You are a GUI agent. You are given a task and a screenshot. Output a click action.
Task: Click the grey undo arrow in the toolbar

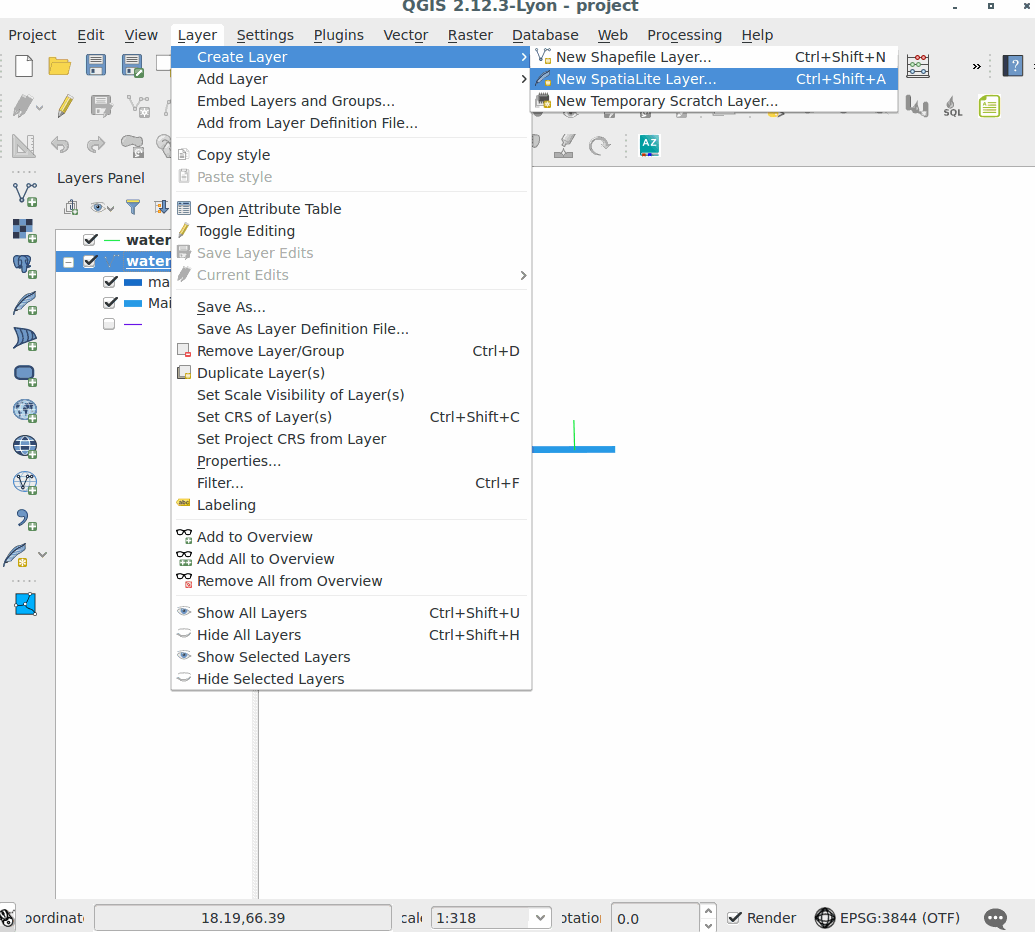(60, 145)
